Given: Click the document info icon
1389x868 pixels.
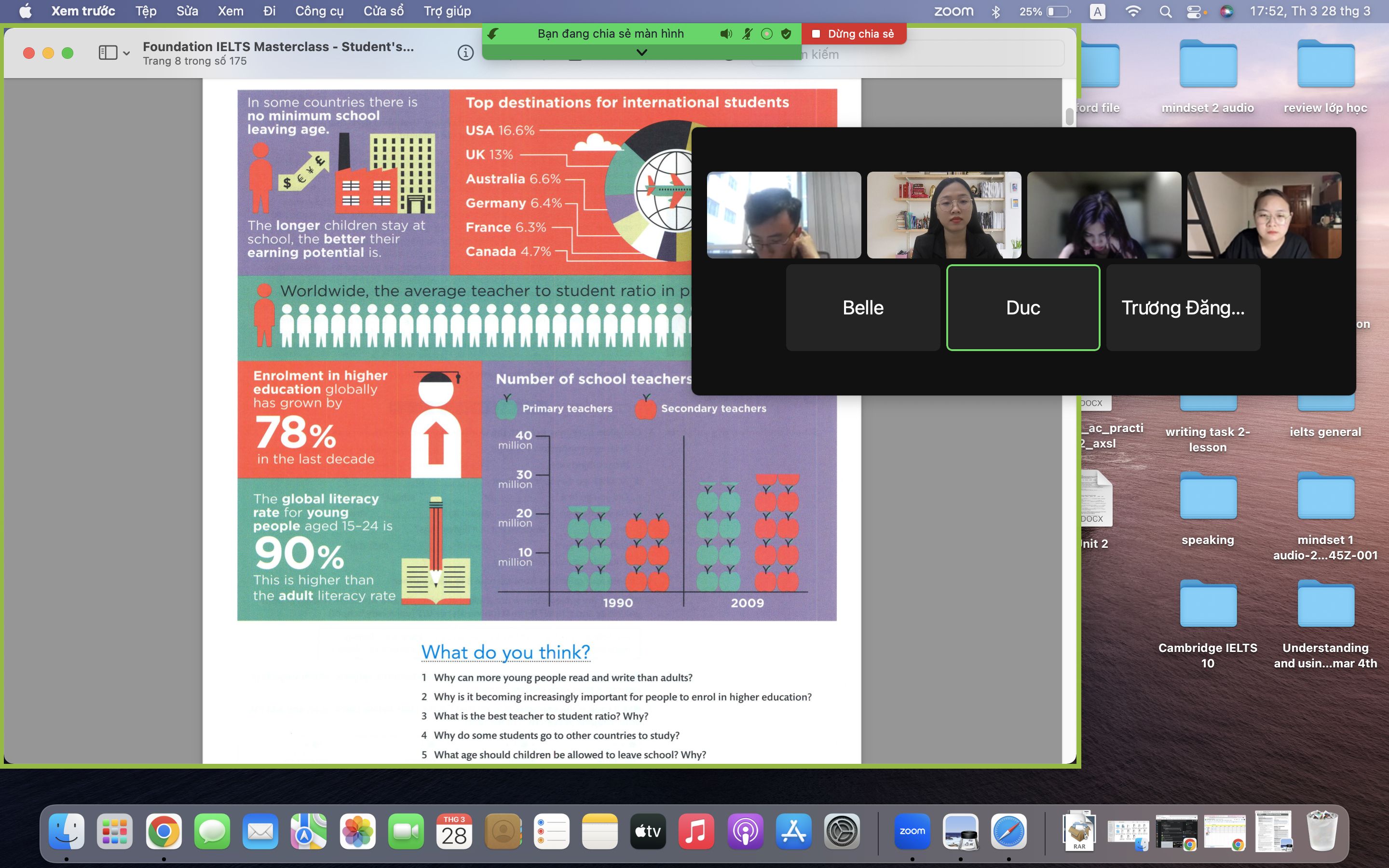Looking at the screenshot, I should point(465,53).
